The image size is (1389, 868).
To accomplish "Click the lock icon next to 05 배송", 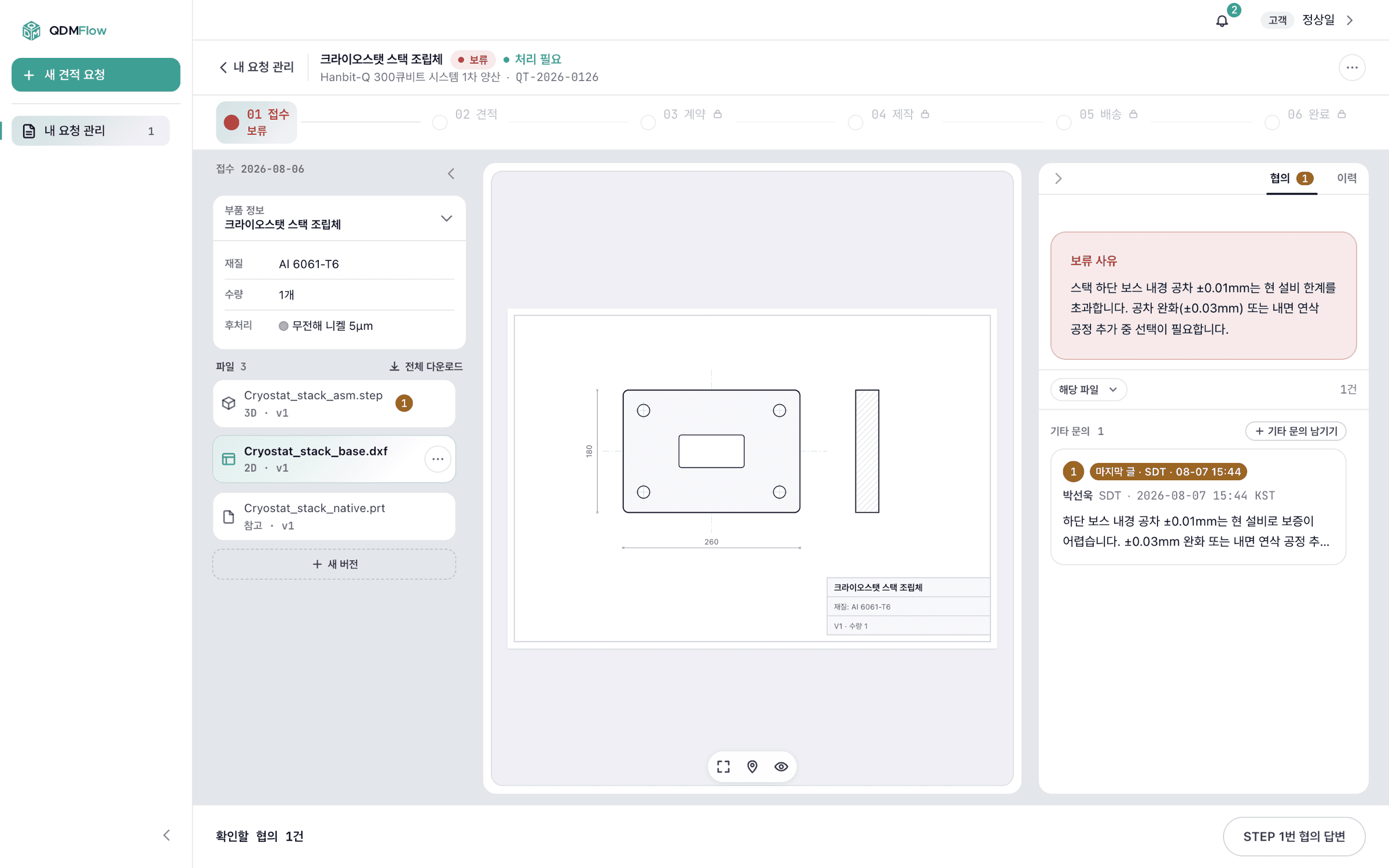I will tap(1134, 114).
